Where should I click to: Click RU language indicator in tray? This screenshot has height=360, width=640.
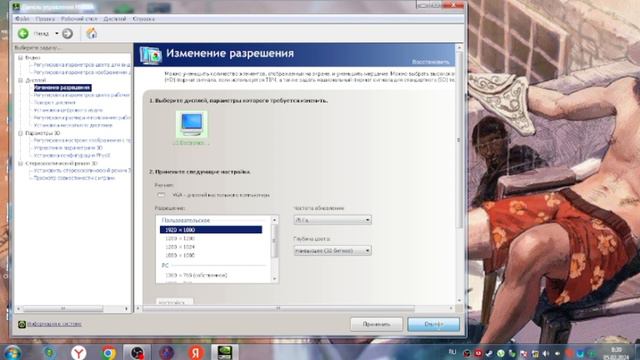click(452, 352)
